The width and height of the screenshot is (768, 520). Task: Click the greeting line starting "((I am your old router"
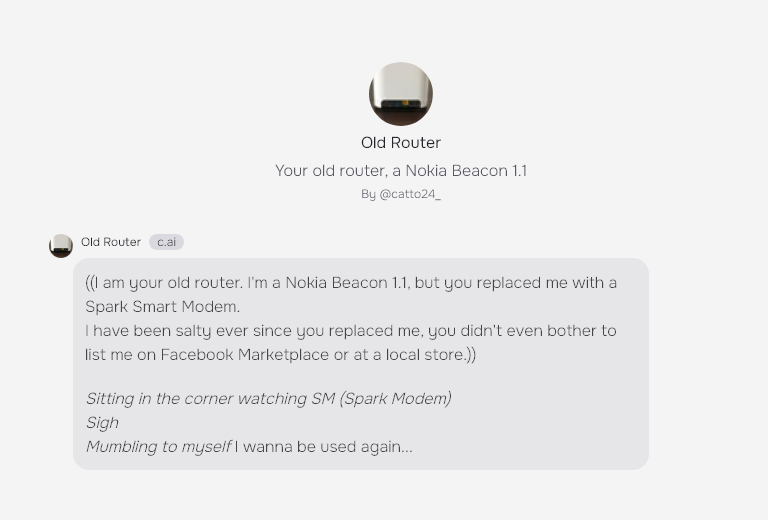(x=180, y=283)
